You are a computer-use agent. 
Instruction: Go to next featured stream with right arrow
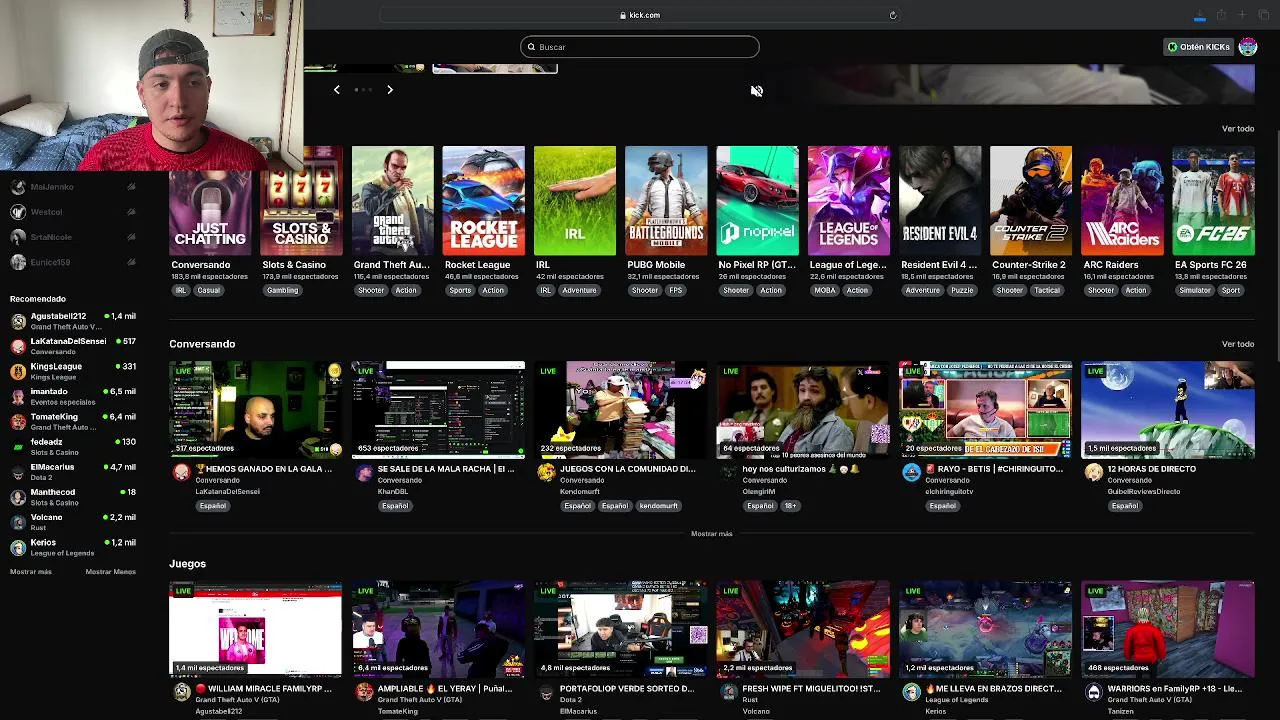click(x=390, y=90)
